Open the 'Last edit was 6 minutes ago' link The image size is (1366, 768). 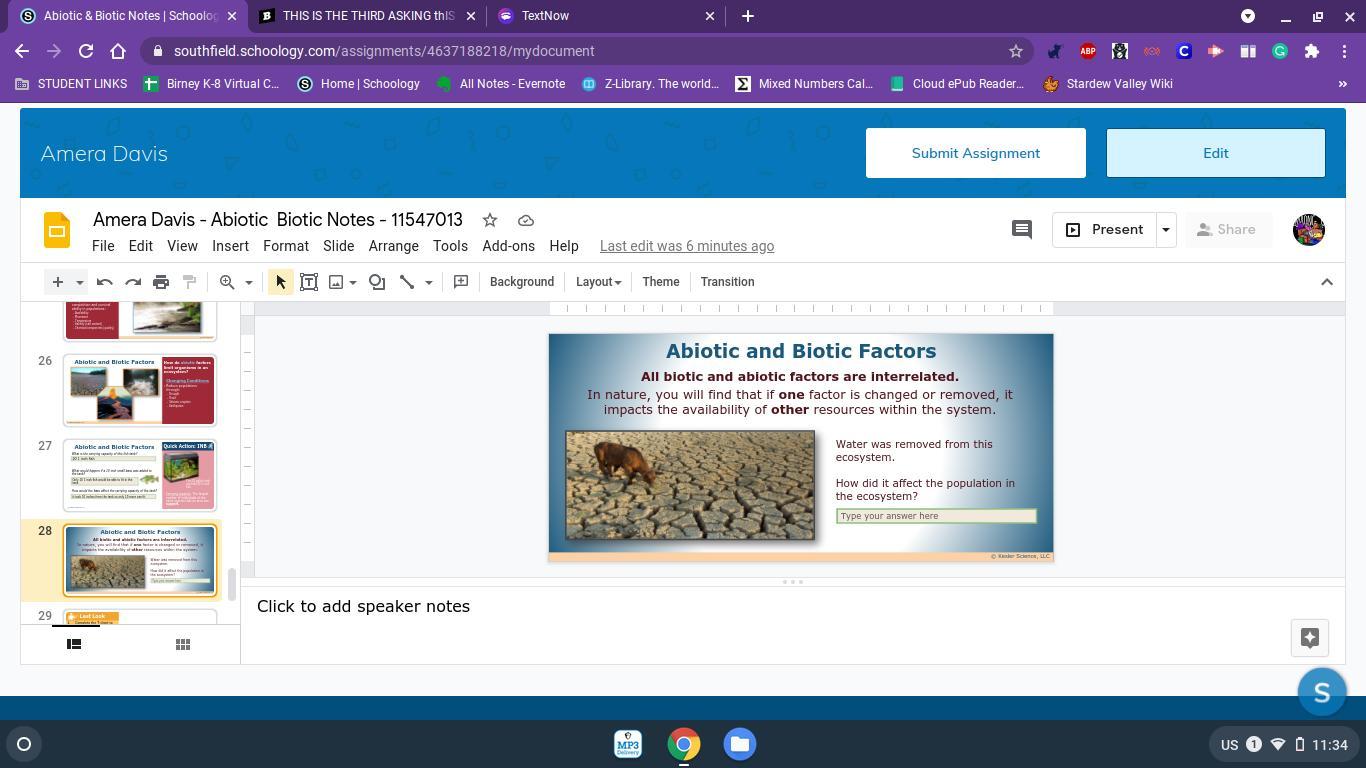pyautogui.click(x=687, y=246)
